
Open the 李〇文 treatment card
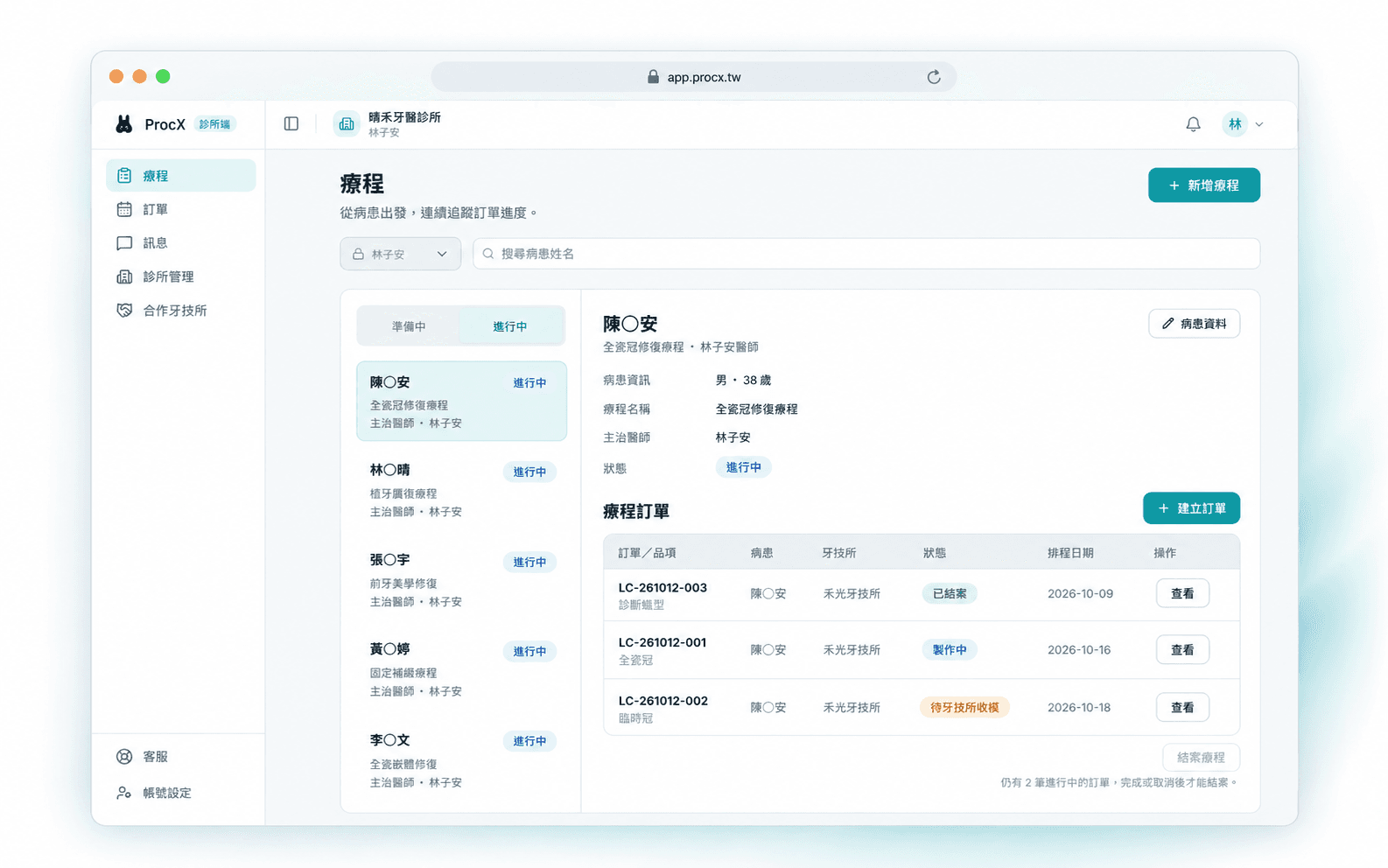(x=462, y=760)
